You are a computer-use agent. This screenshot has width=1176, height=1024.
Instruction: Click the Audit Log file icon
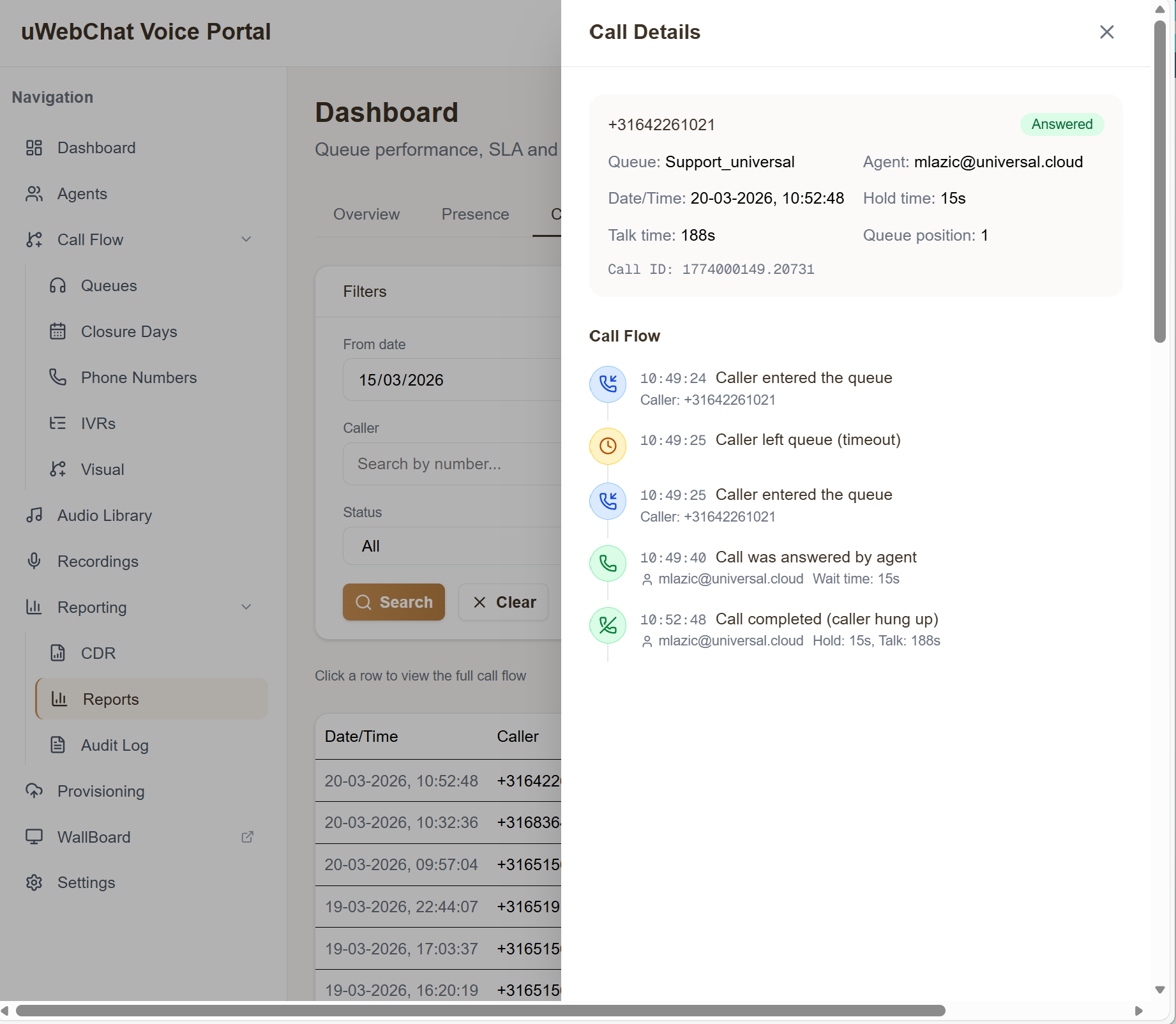point(58,744)
